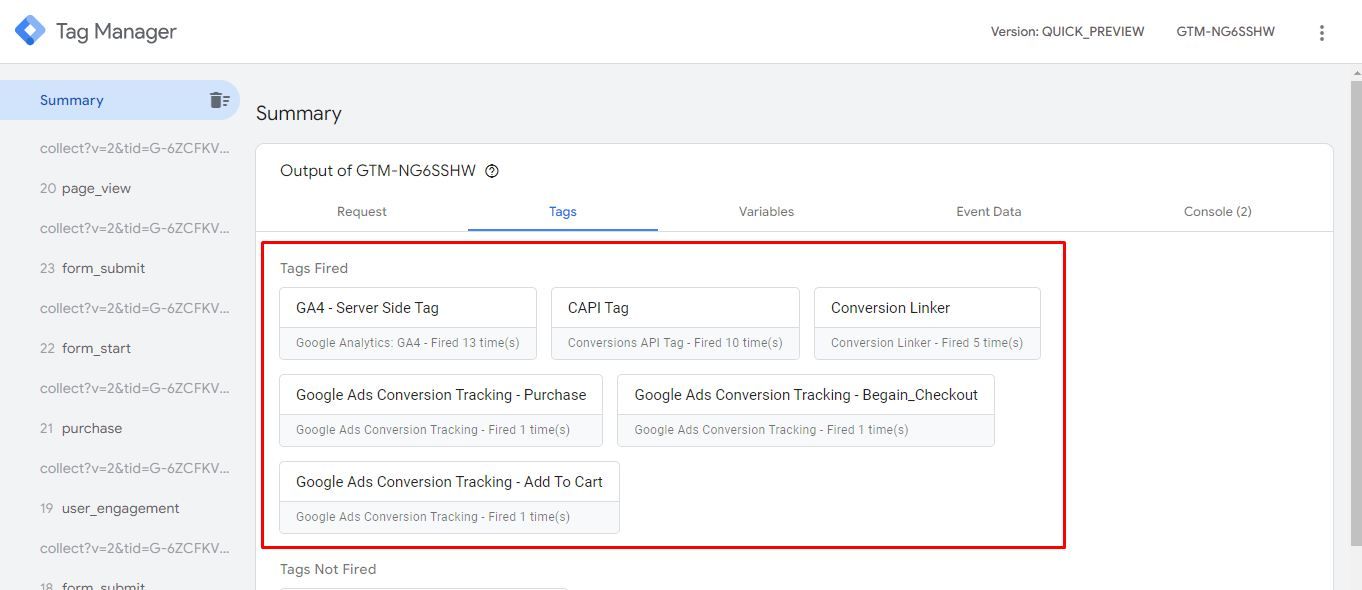The width and height of the screenshot is (1362, 590).
Task: Click the Version: QUICK_PREVIEW label
Action: 1067,32
